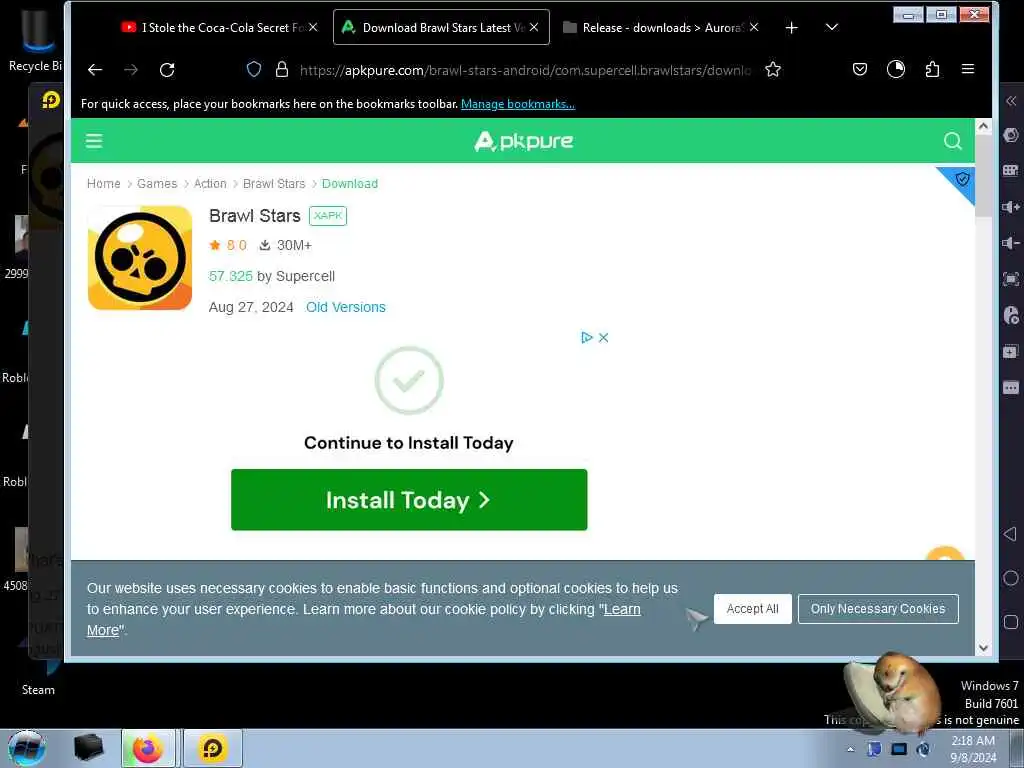
Task: Open LDPlayer from the taskbar
Action: click(x=212, y=748)
